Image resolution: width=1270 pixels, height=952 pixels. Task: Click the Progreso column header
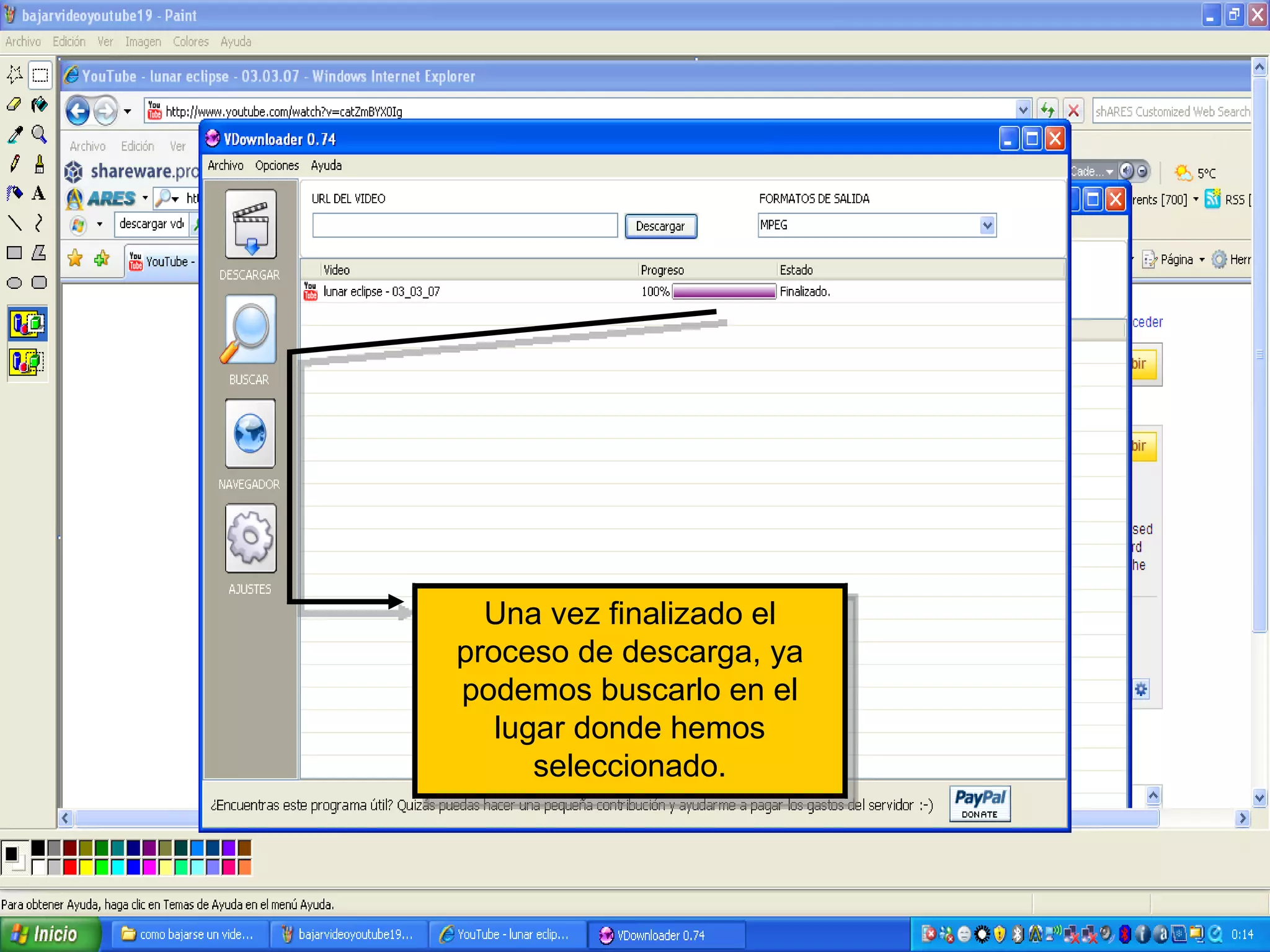(707, 270)
